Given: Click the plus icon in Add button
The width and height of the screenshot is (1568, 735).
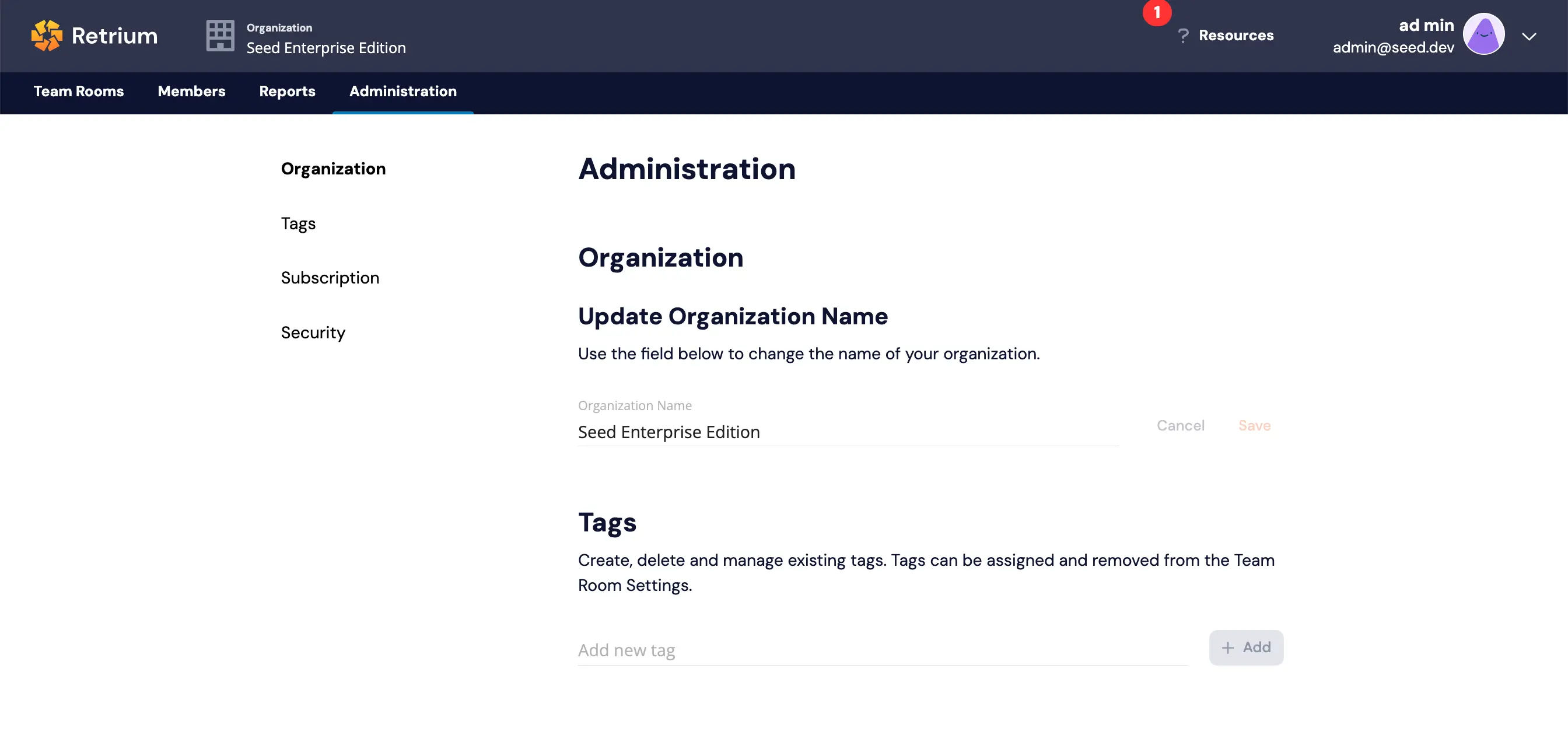Looking at the screenshot, I should pyautogui.click(x=1228, y=647).
